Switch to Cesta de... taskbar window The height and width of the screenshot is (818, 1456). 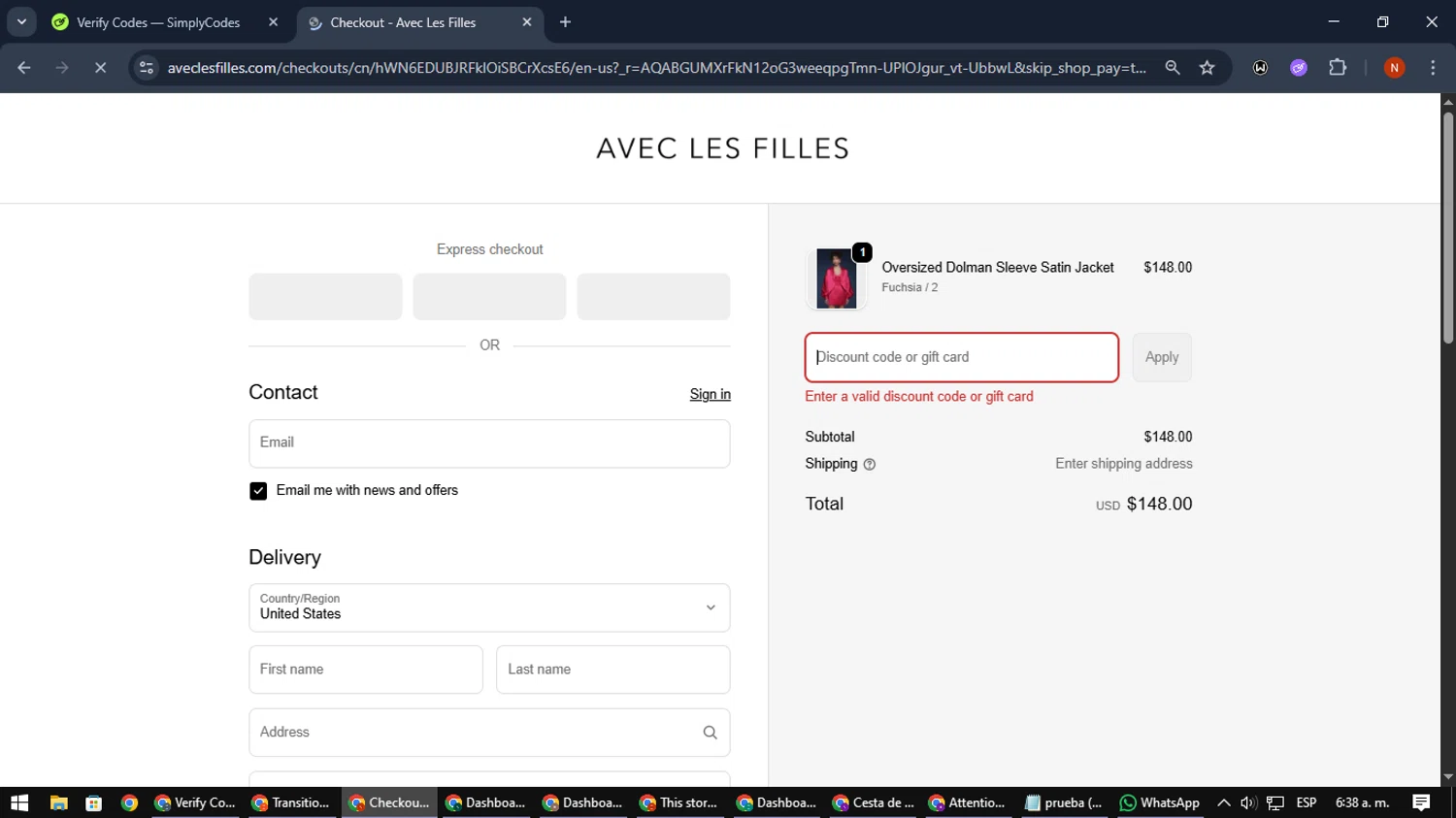tap(874, 802)
